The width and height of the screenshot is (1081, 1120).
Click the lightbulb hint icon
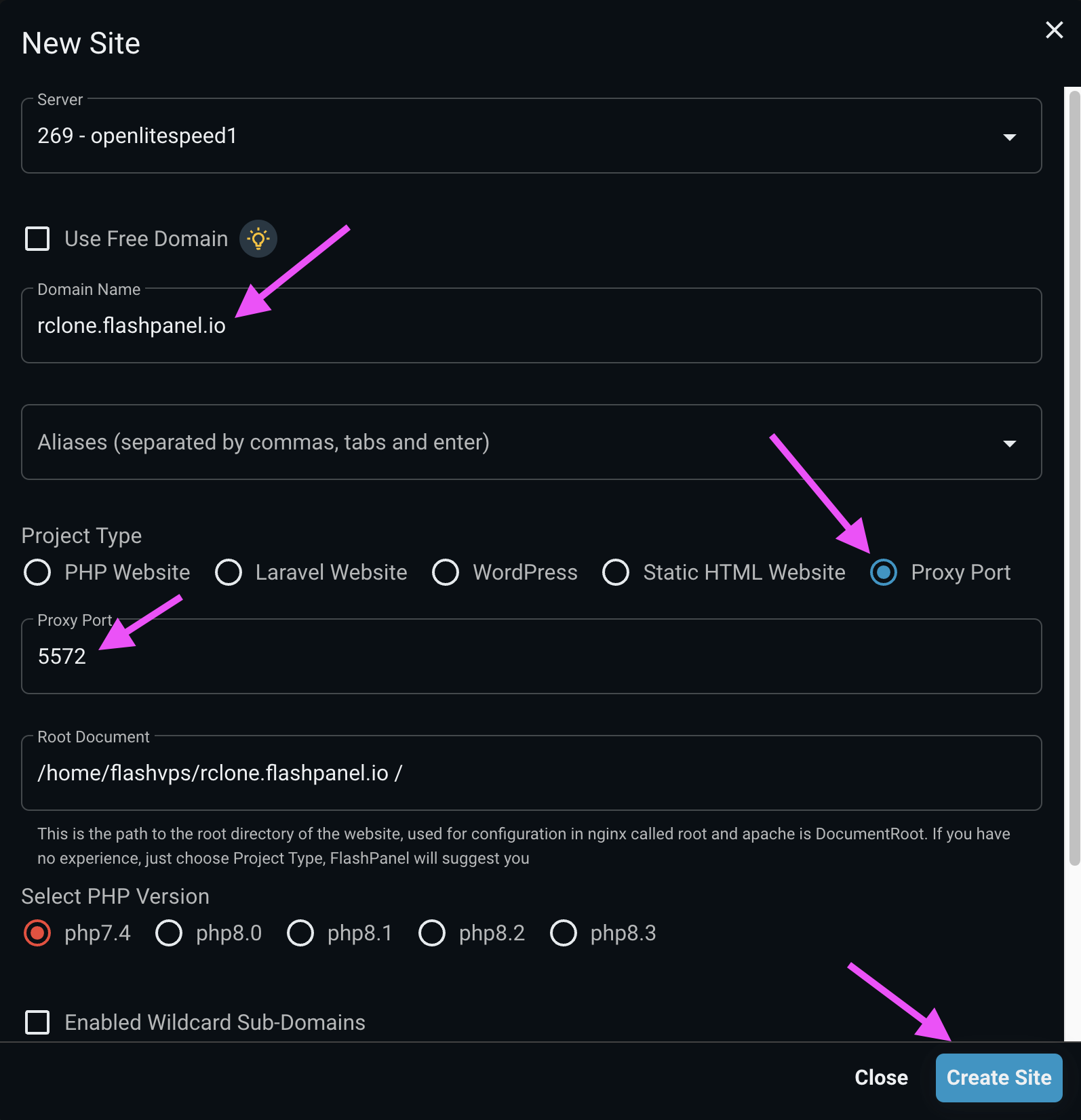click(258, 239)
